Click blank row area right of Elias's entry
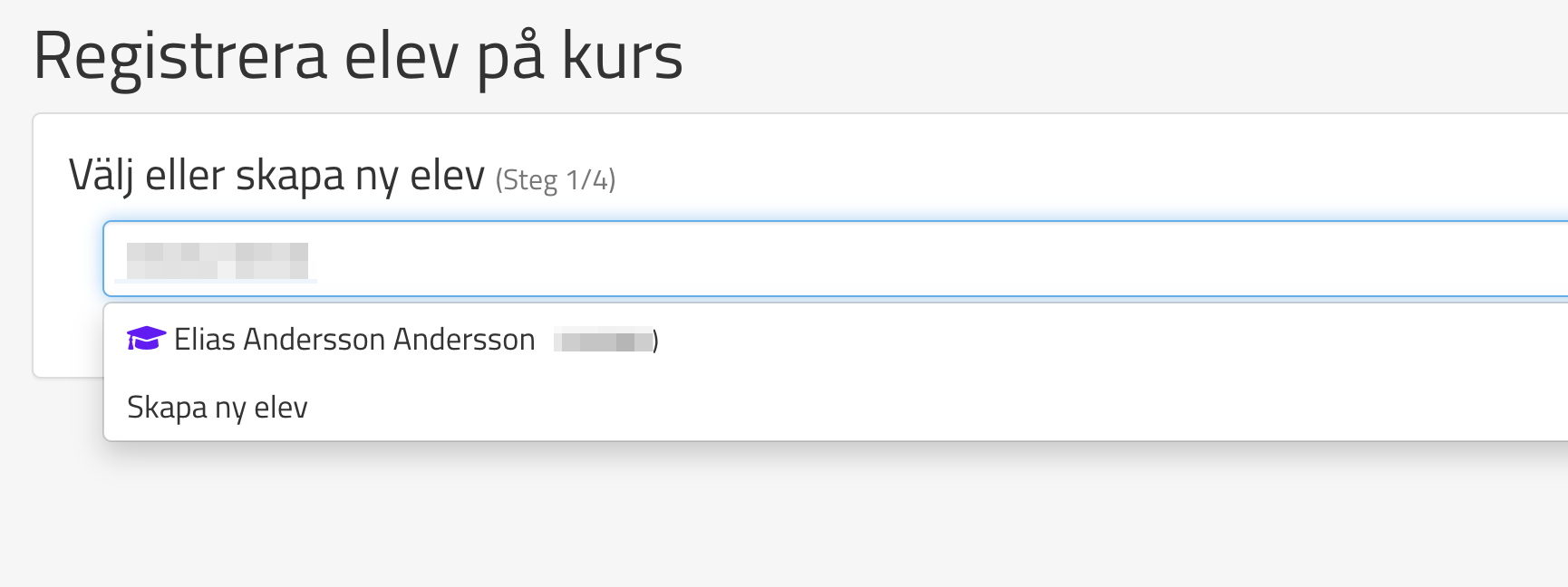The width and height of the screenshot is (1568, 587). 1088,340
